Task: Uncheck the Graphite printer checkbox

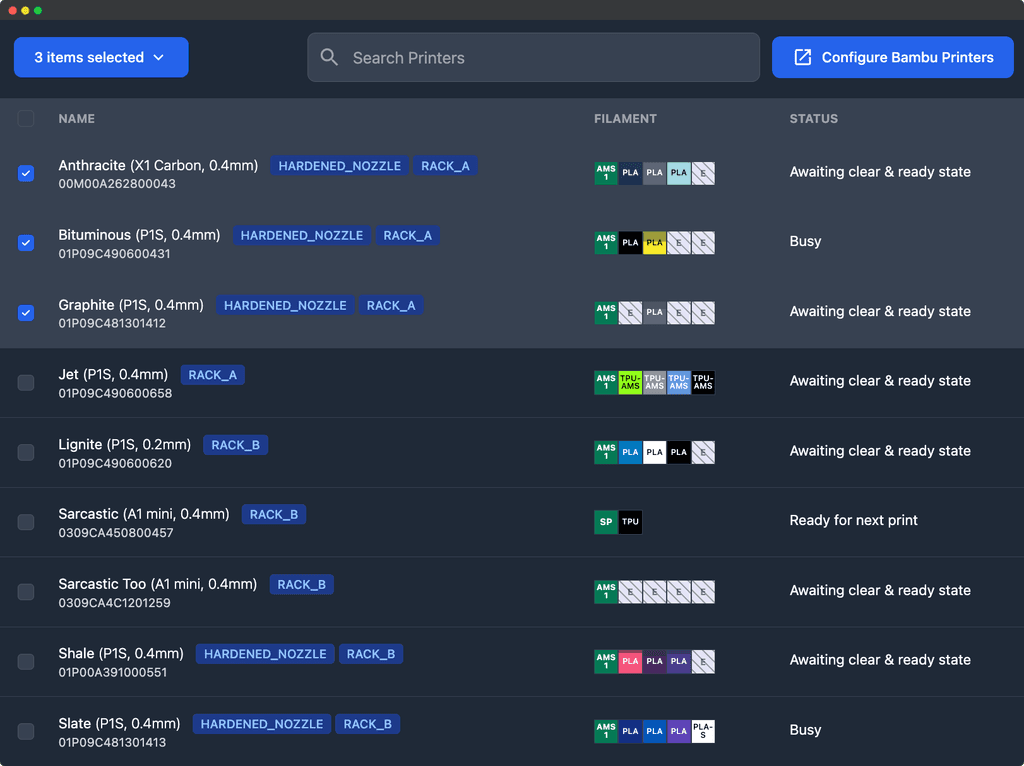Action: (x=26, y=313)
